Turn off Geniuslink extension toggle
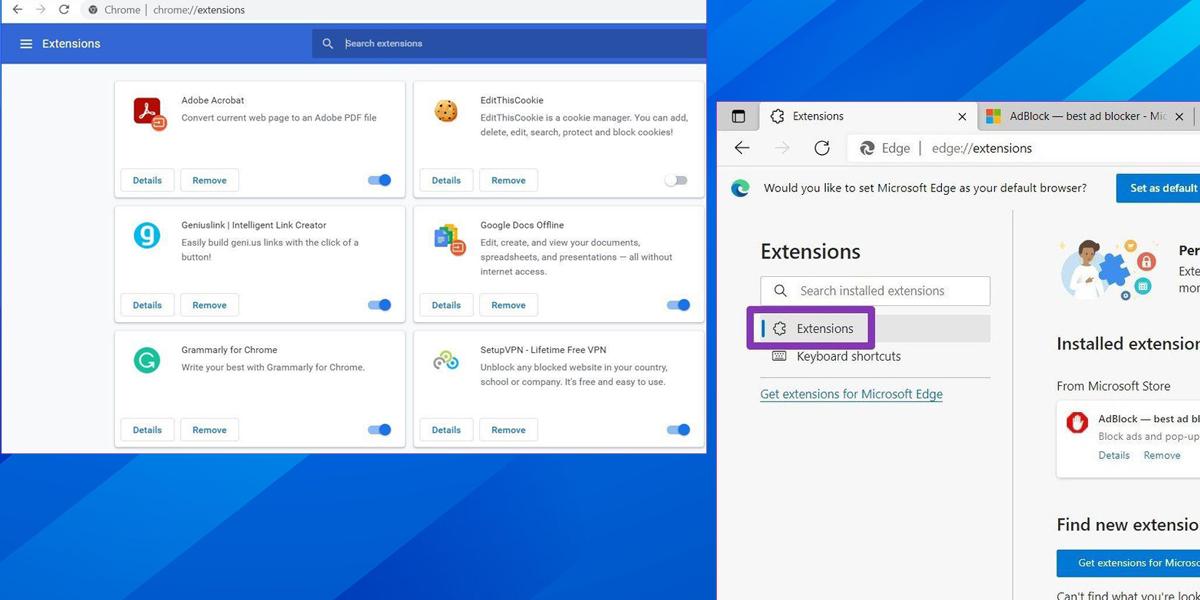1200x600 pixels. tap(379, 305)
